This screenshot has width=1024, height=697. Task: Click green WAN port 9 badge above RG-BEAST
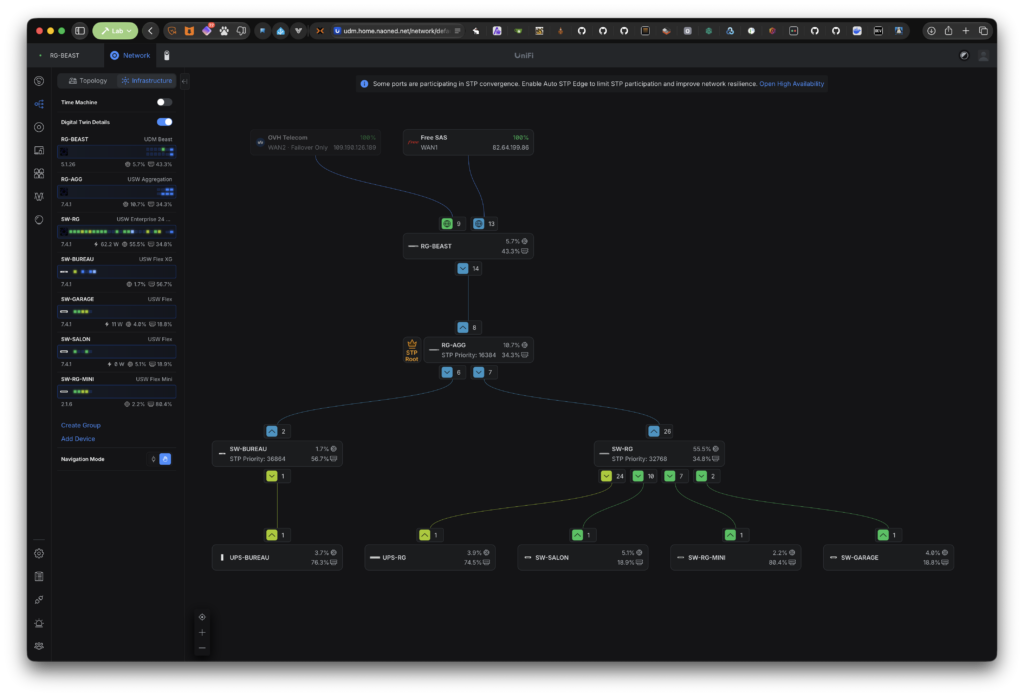[x=451, y=223]
